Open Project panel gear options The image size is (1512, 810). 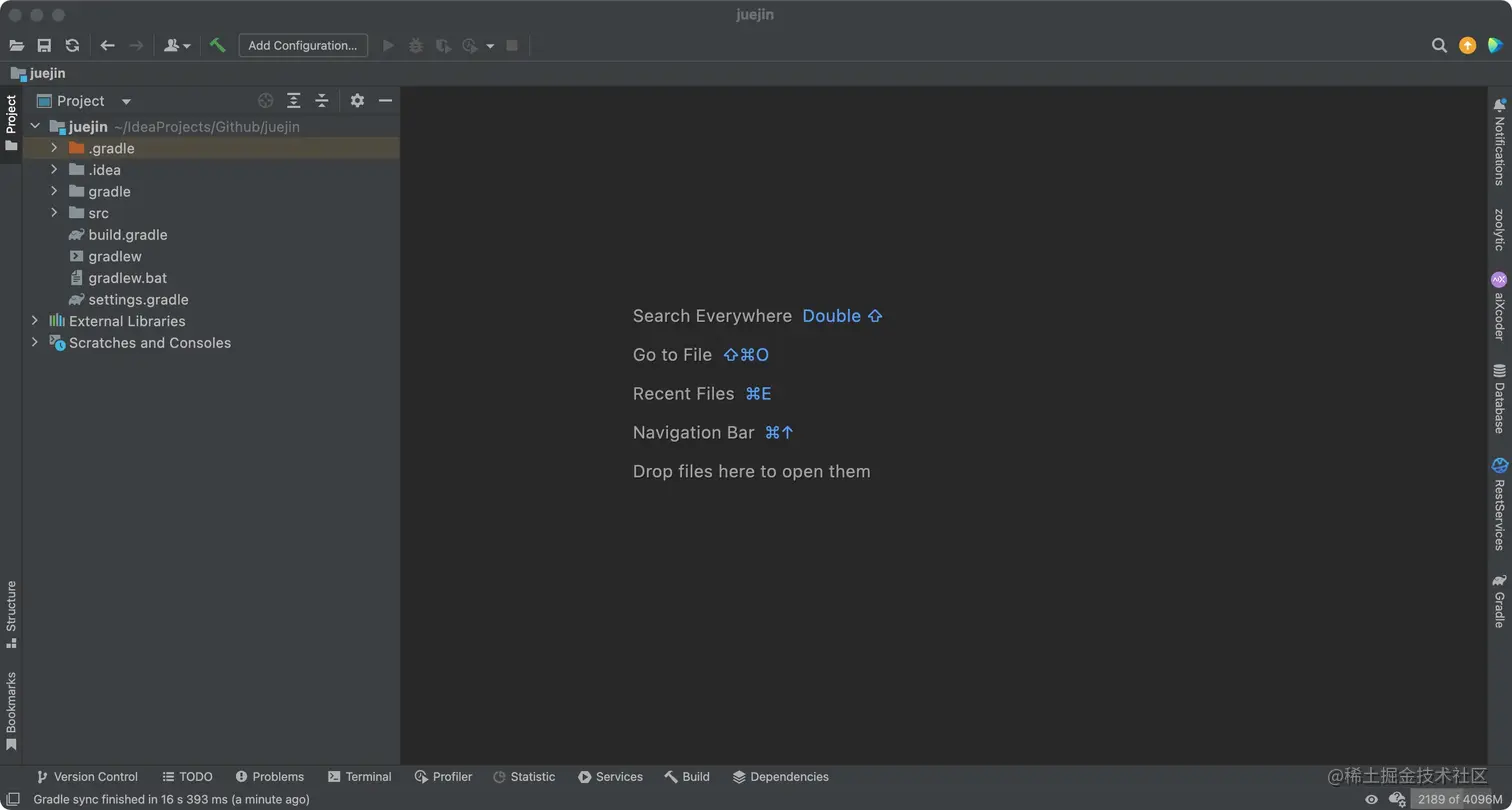pyautogui.click(x=357, y=100)
